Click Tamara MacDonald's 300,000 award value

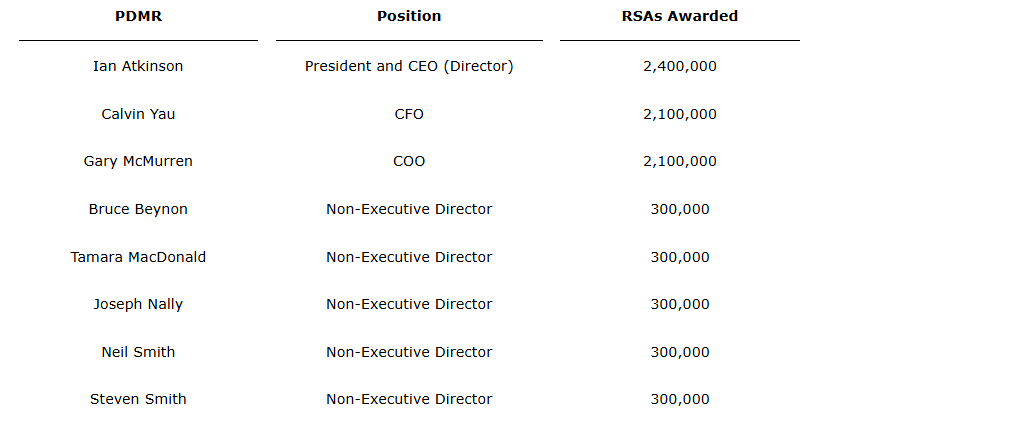(x=680, y=257)
